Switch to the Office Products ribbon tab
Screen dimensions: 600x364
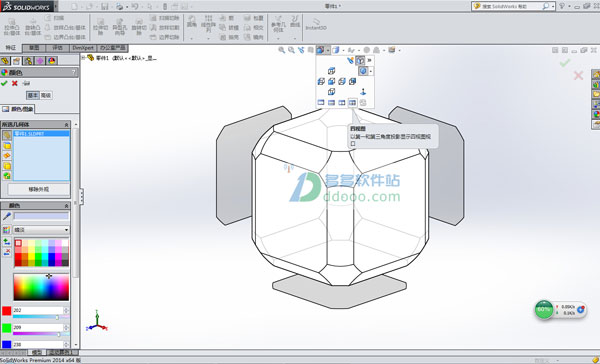112,48
